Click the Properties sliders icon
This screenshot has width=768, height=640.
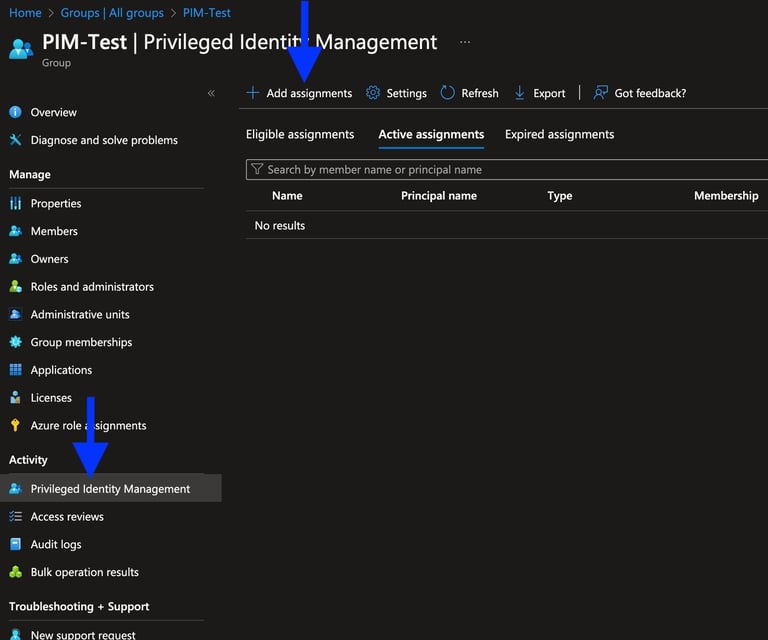click(x=16, y=203)
